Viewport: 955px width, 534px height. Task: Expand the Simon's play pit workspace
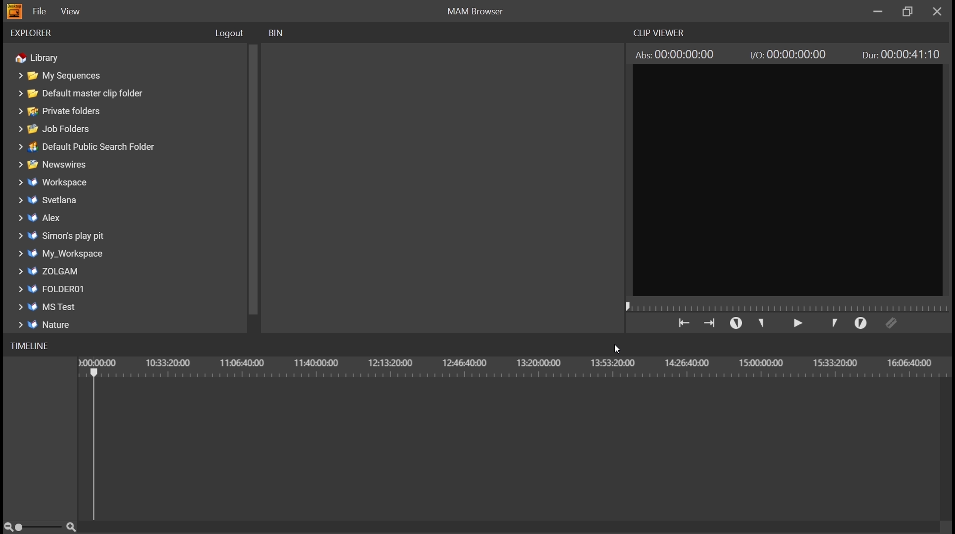(21, 236)
